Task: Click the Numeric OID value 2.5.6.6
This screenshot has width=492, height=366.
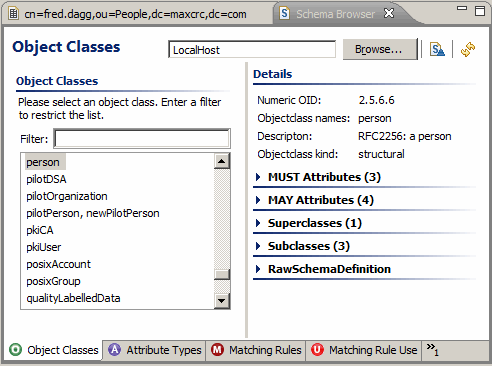Action: (376, 100)
